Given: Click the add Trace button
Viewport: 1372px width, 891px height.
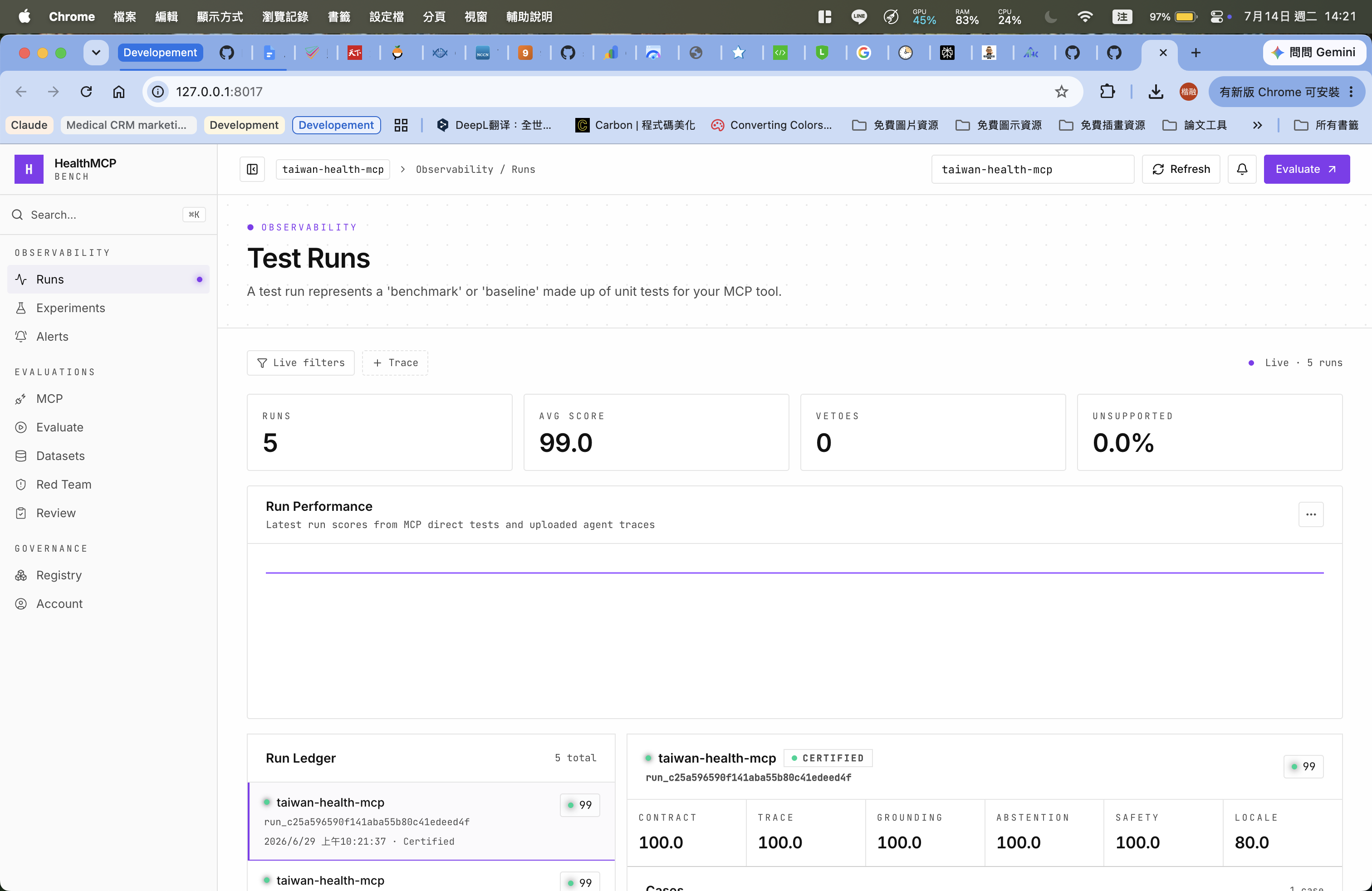Looking at the screenshot, I should pyautogui.click(x=395, y=362).
